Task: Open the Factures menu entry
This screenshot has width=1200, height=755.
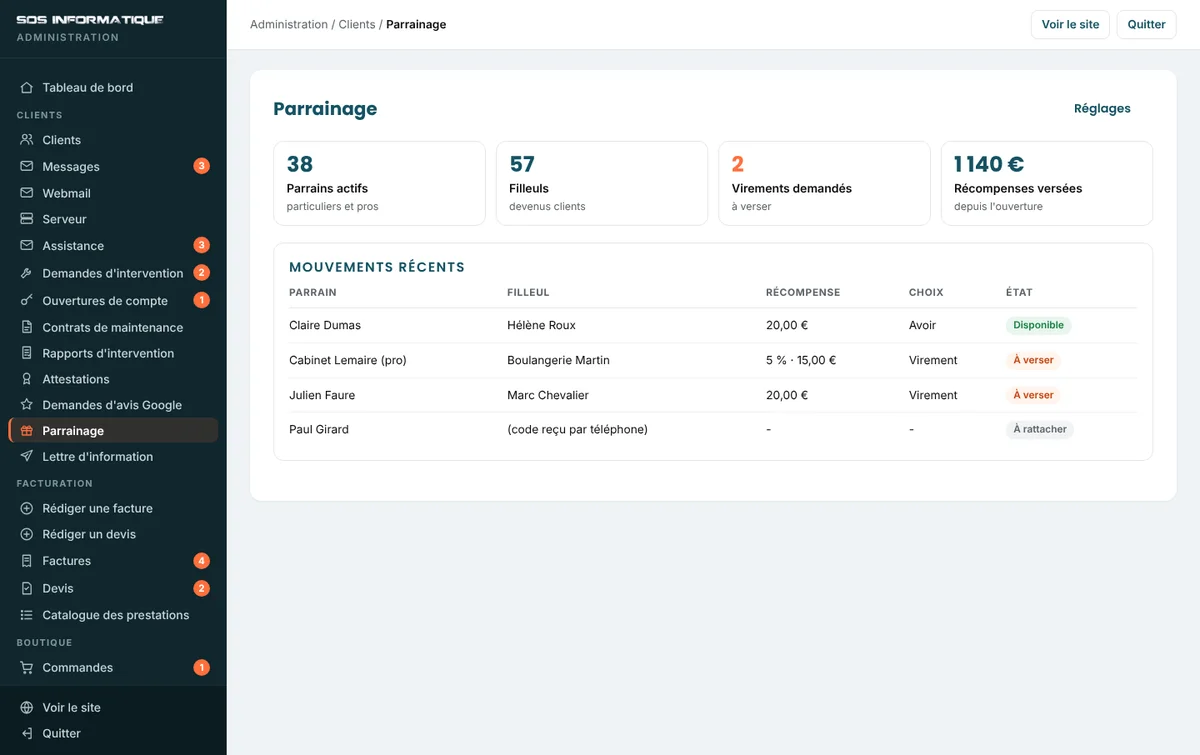Action: click(113, 561)
